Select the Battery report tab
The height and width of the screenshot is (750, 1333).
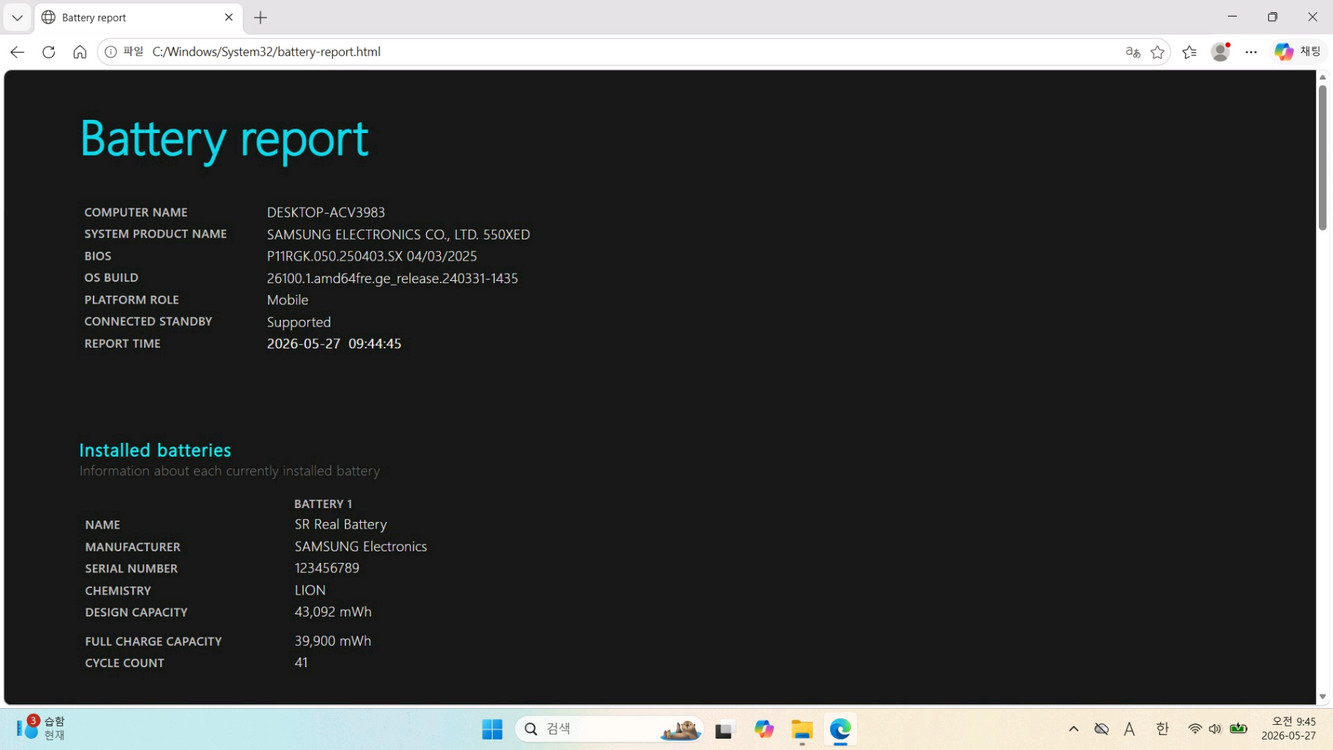click(x=138, y=17)
